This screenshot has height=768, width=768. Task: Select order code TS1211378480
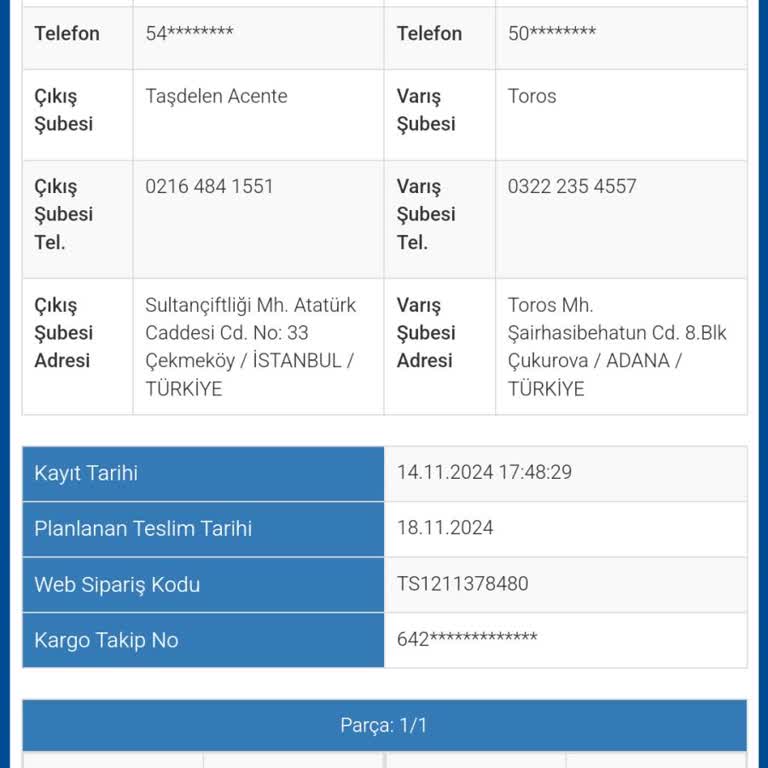(x=462, y=583)
